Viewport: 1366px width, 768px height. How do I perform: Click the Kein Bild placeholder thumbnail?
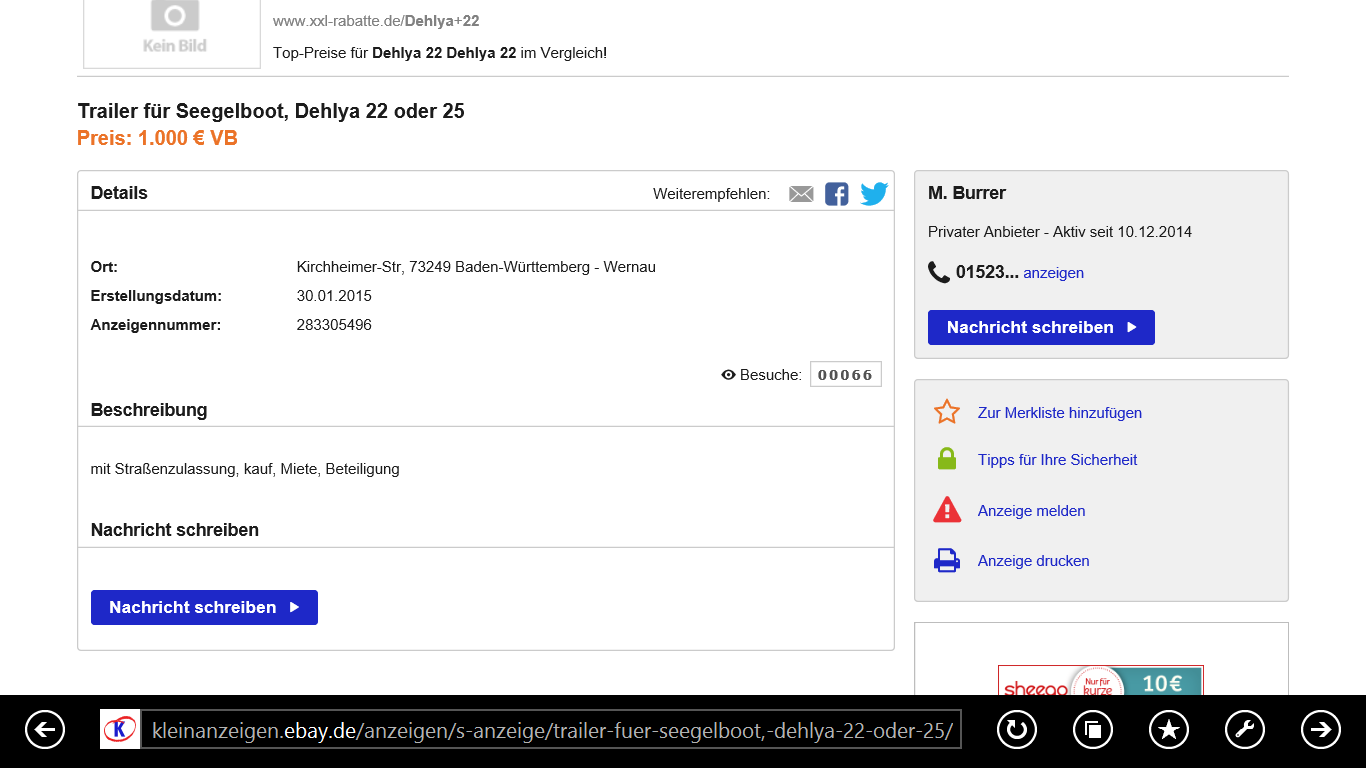click(x=172, y=32)
